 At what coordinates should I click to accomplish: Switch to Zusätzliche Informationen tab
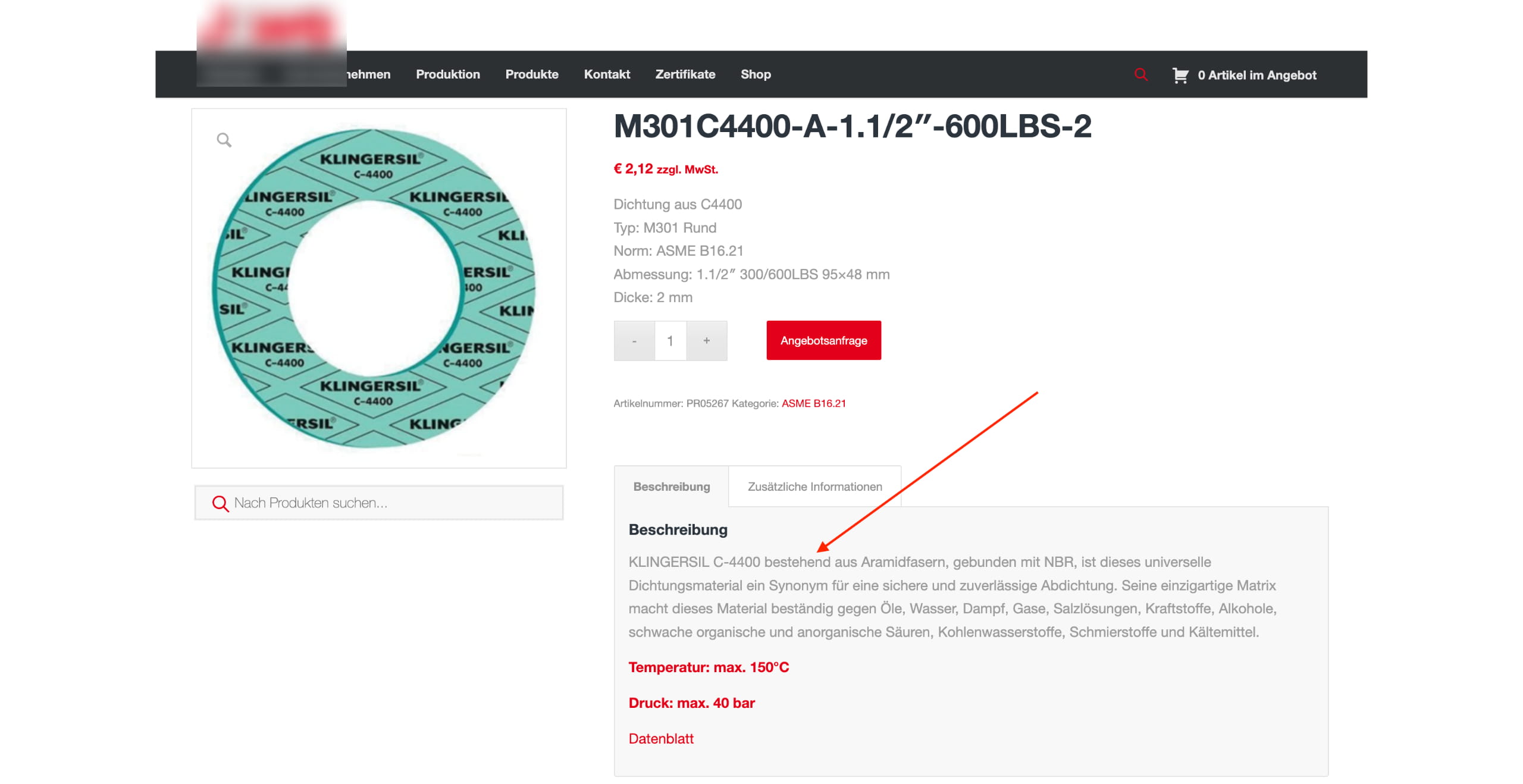tap(814, 487)
